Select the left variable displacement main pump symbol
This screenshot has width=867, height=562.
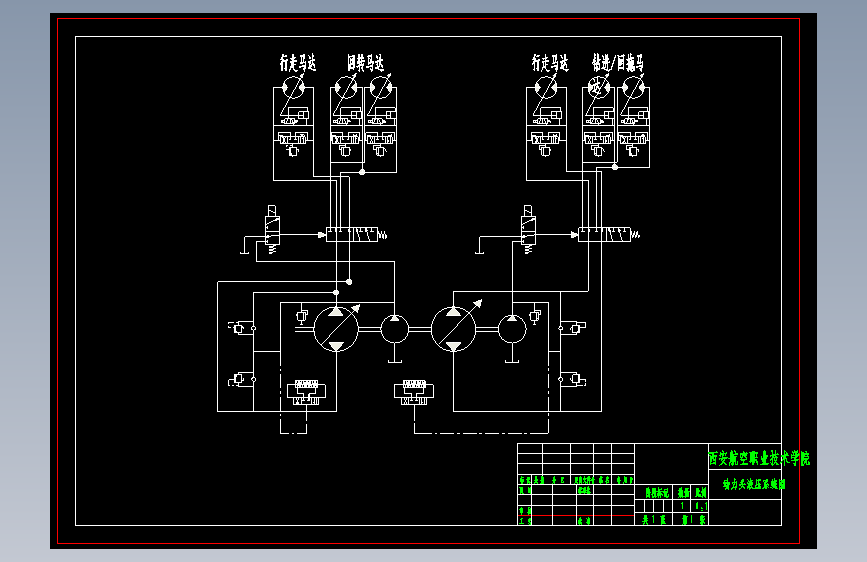pos(336,329)
